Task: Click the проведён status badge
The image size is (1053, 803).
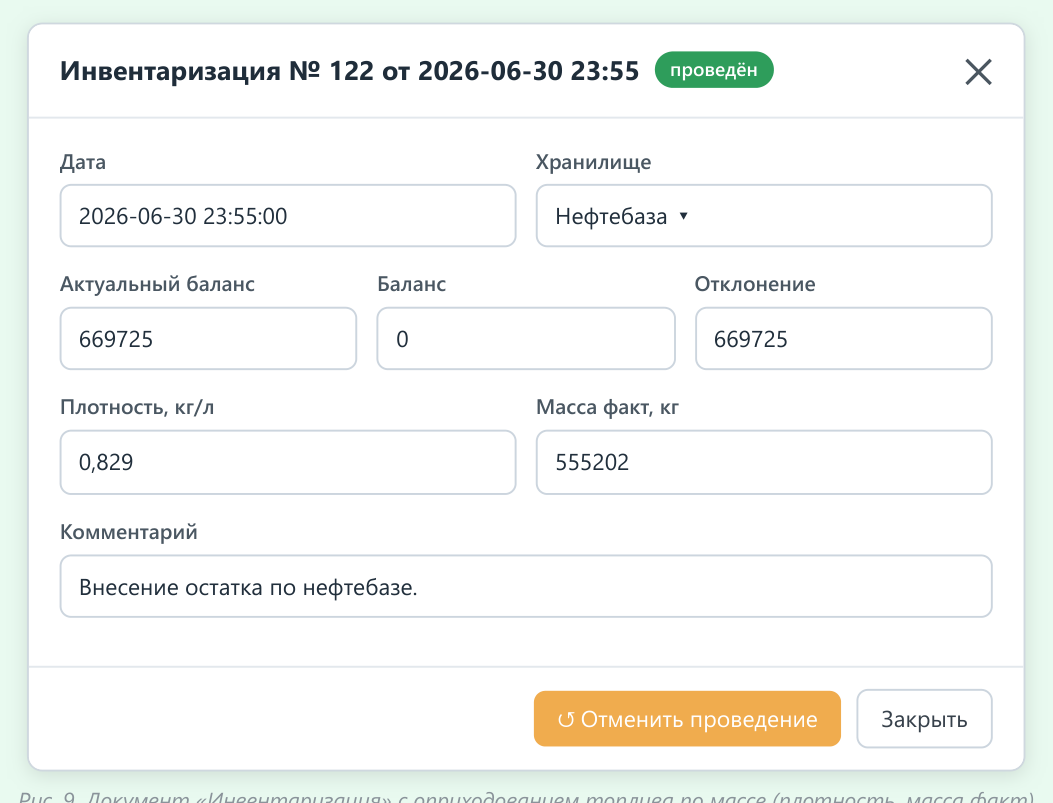Action: pyautogui.click(x=714, y=70)
